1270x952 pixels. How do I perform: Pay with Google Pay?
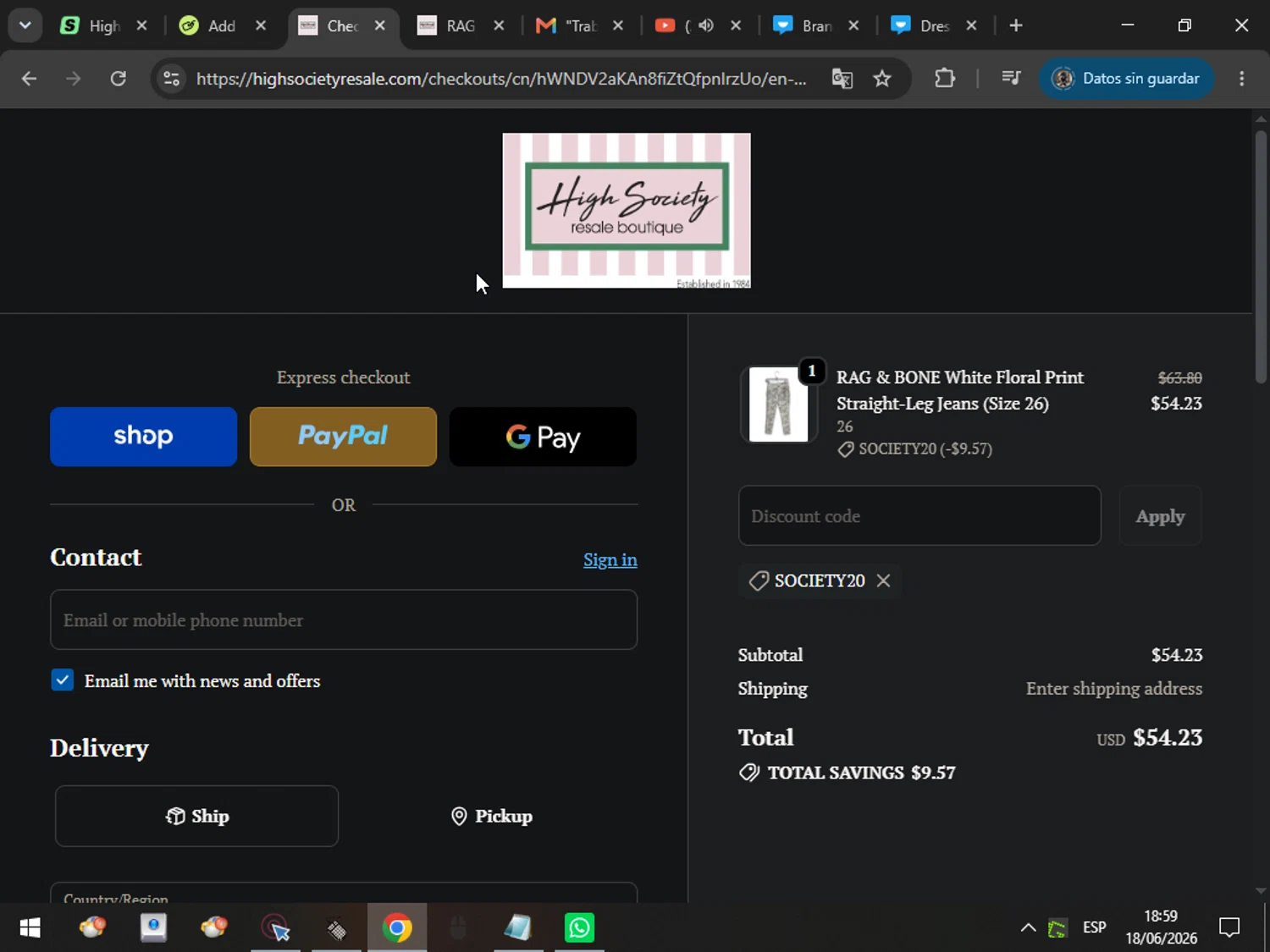543,437
